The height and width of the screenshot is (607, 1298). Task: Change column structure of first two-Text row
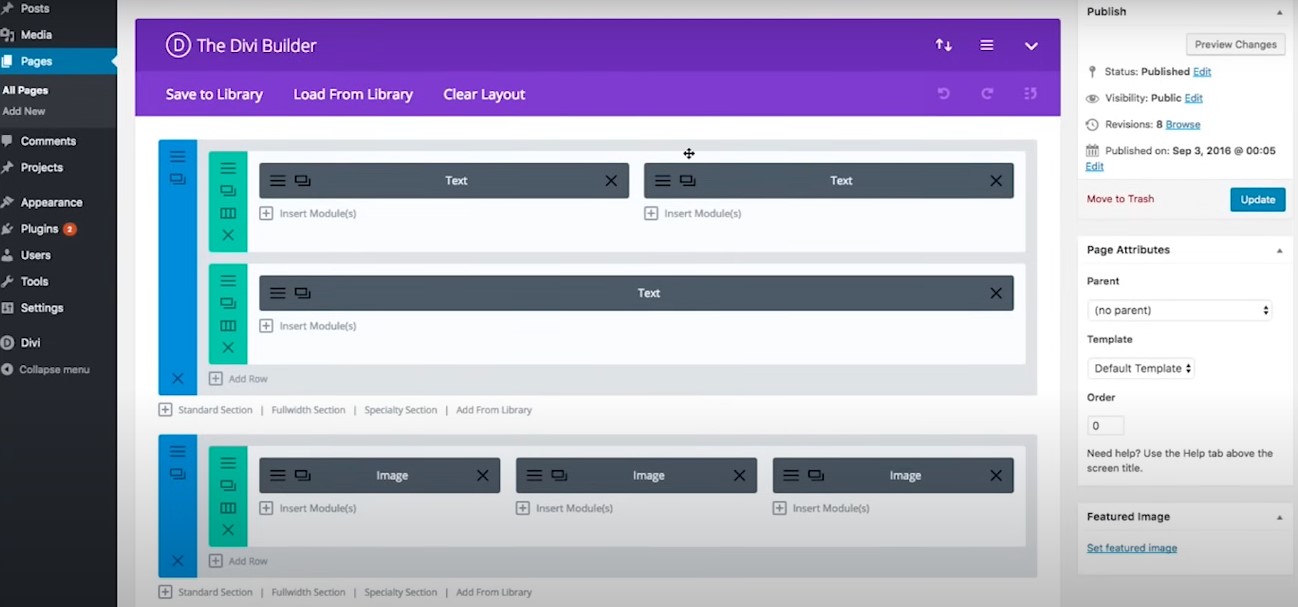[x=228, y=213]
